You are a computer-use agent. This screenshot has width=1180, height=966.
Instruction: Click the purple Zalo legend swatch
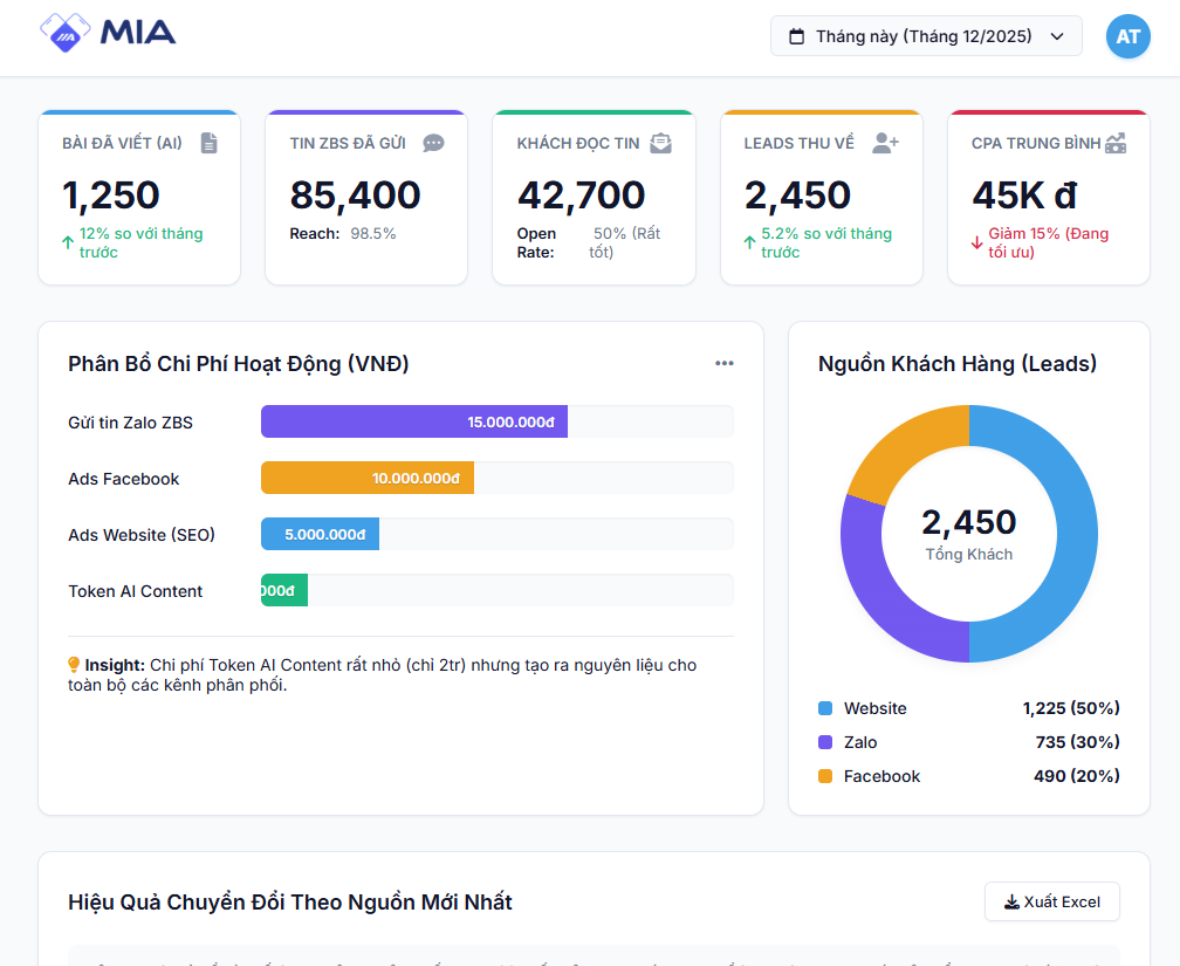tap(825, 742)
